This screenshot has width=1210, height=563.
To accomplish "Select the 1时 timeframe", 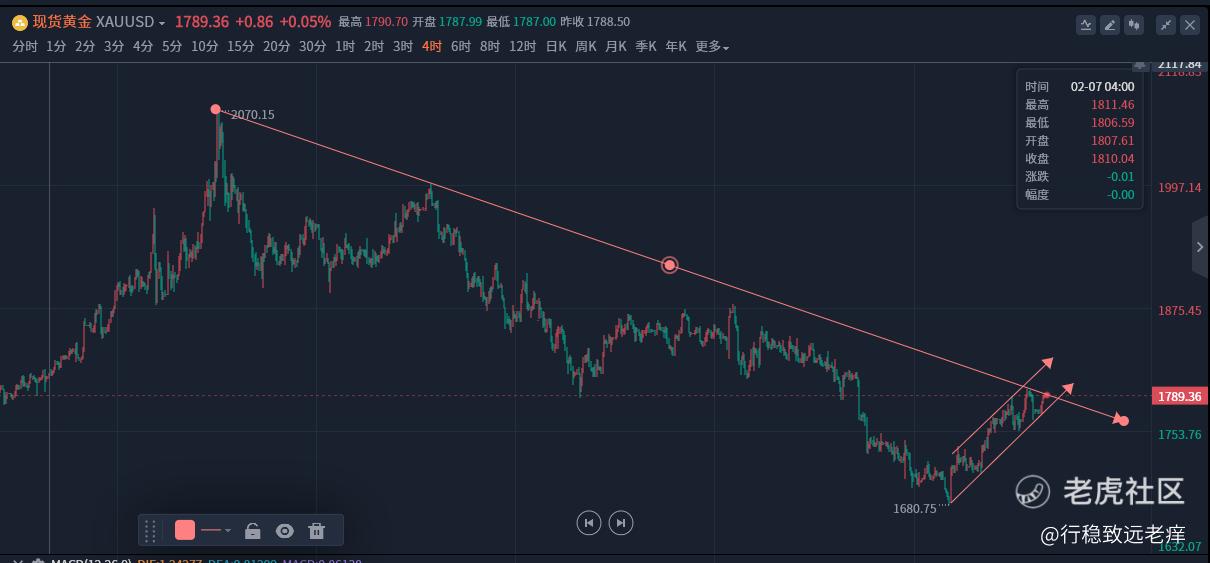I will [x=345, y=47].
